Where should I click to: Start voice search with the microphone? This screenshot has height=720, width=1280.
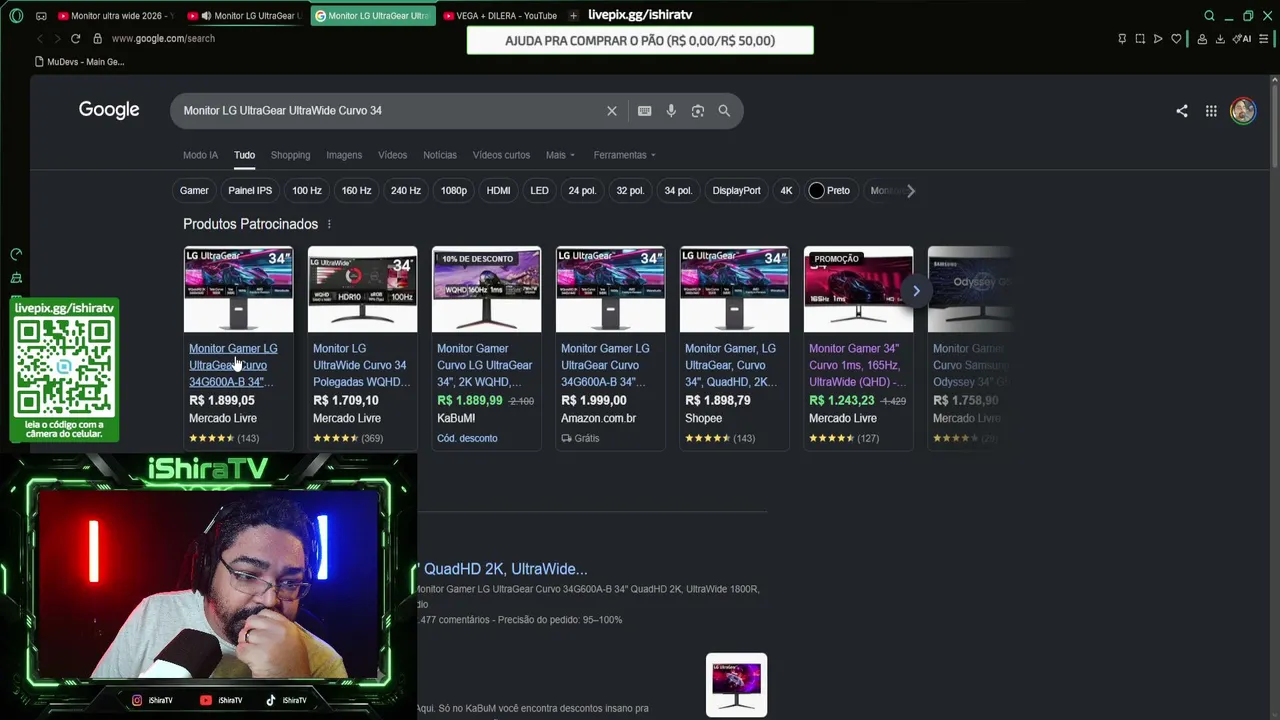tap(671, 111)
